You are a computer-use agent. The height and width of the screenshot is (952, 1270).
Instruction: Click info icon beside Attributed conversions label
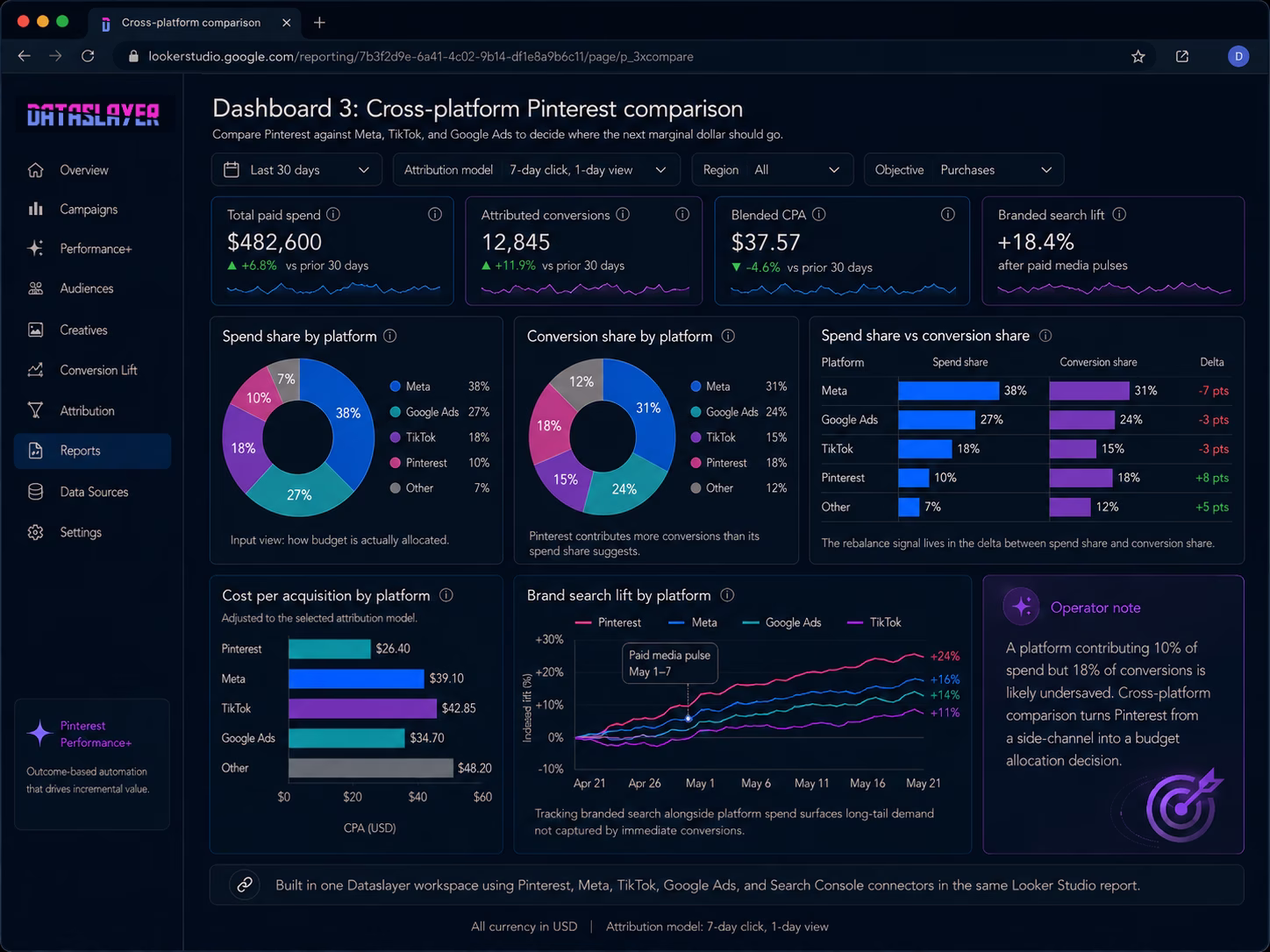click(x=623, y=215)
